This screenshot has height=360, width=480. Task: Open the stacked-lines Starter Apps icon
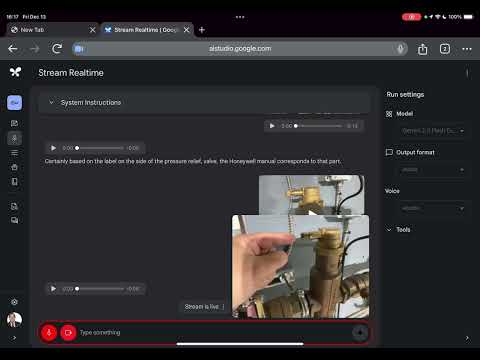point(14,153)
